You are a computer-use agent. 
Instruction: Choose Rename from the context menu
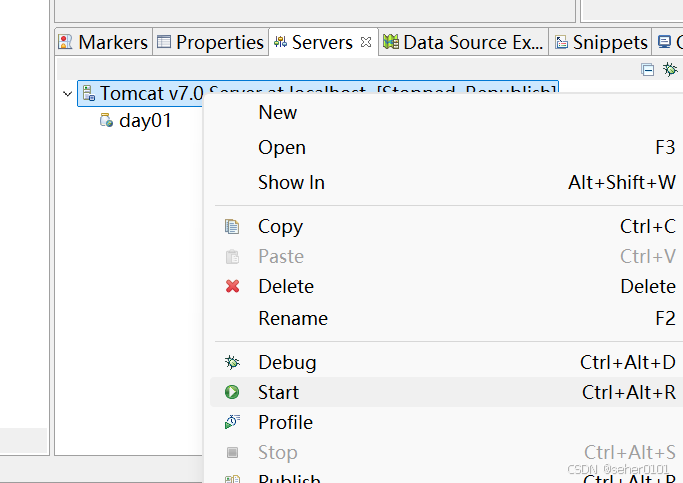(x=445, y=318)
